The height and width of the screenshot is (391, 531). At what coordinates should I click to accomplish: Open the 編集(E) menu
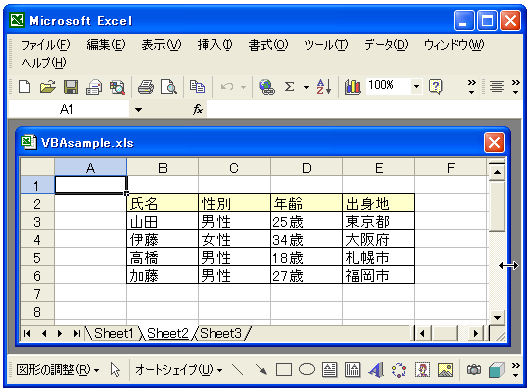coord(106,45)
